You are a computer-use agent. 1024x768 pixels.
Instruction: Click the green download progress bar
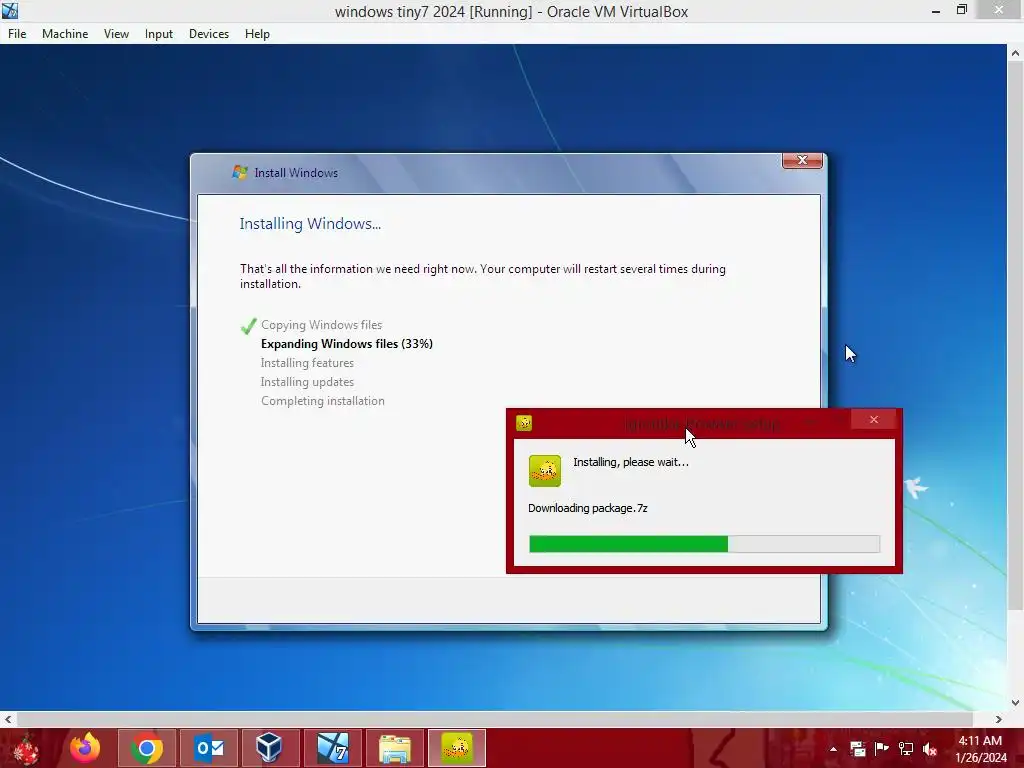click(x=704, y=544)
